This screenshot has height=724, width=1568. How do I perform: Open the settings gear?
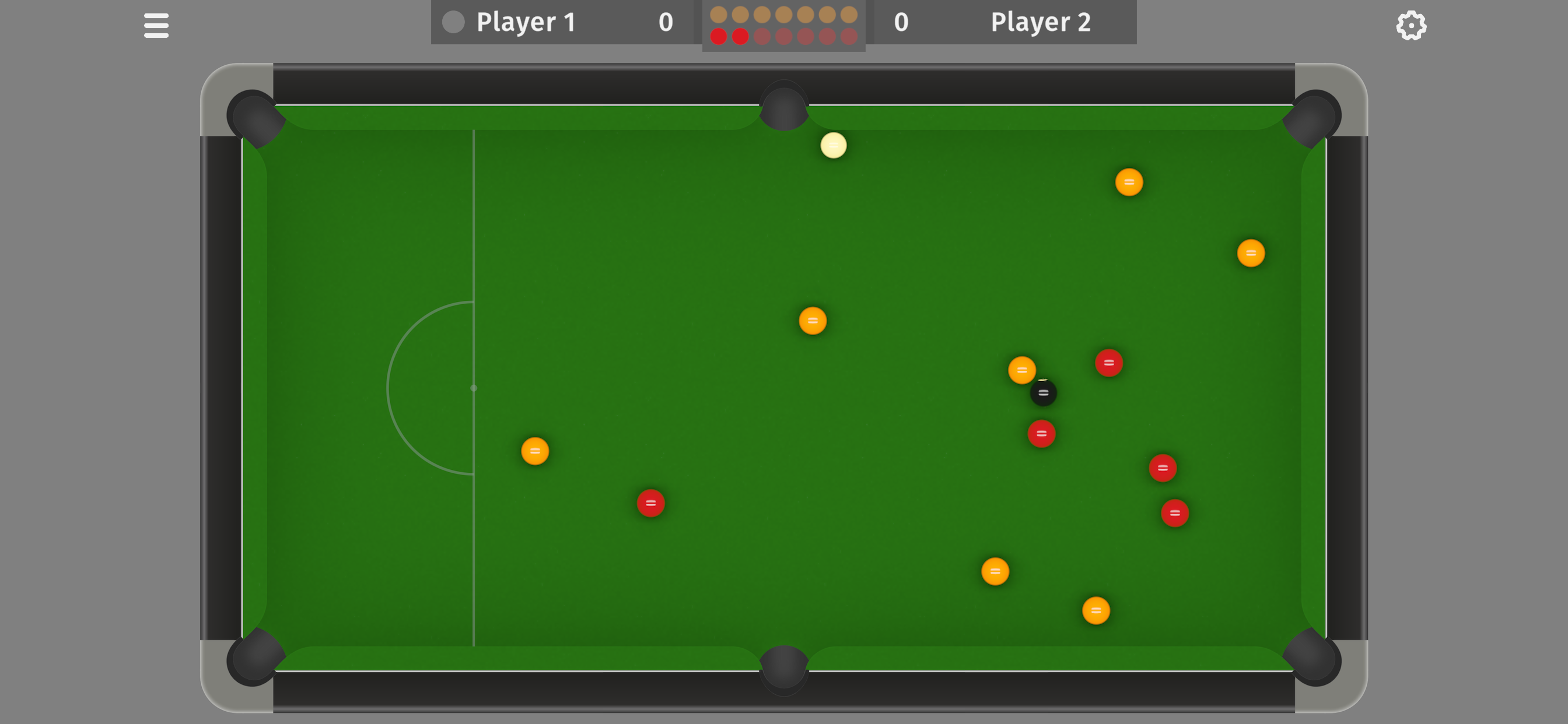pos(1411,26)
